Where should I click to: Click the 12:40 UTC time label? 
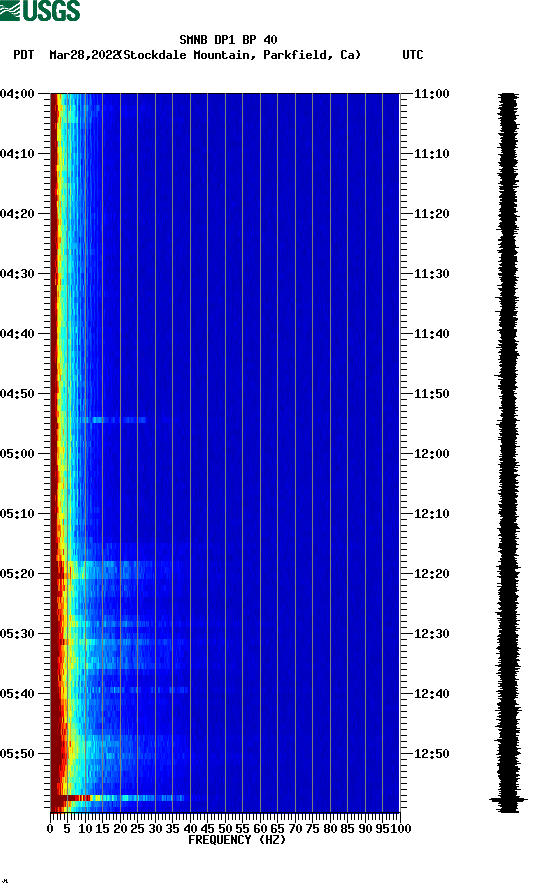coord(431,694)
